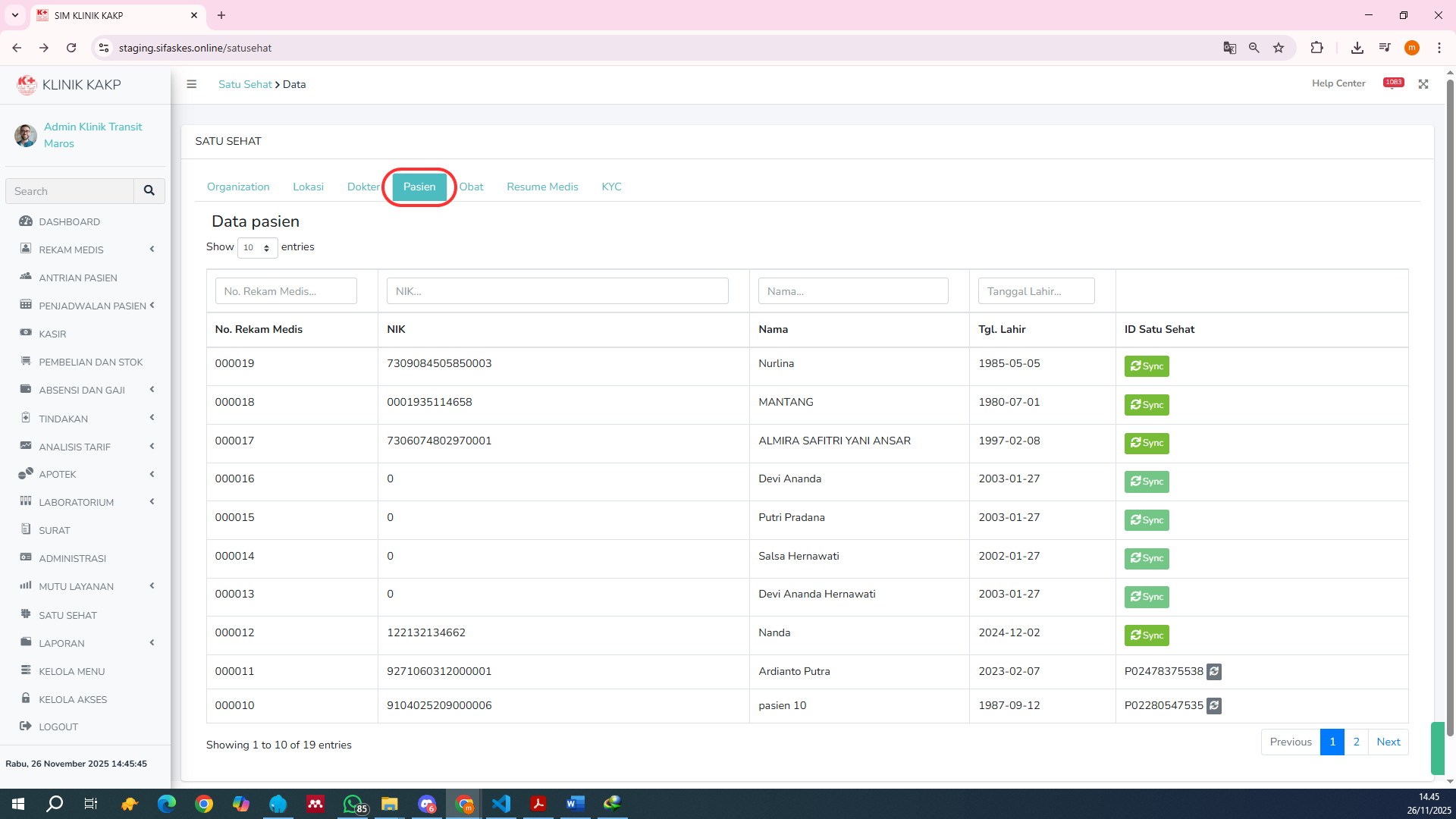Open the Show entries dropdown
The image size is (1456, 819).
[x=257, y=247]
